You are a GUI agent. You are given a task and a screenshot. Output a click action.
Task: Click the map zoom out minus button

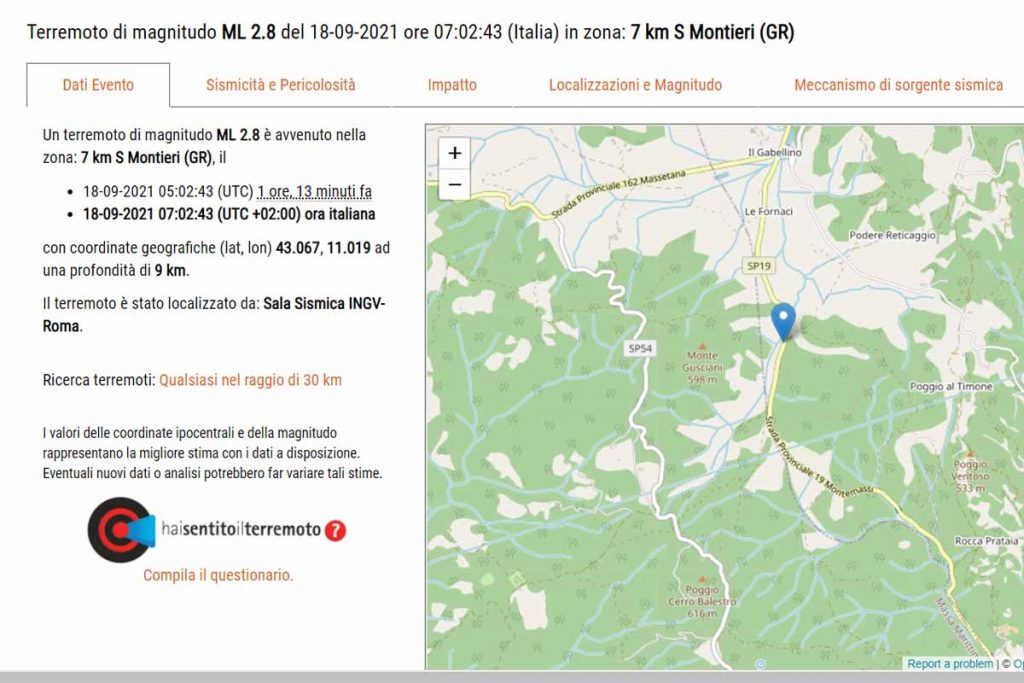tap(455, 184)
